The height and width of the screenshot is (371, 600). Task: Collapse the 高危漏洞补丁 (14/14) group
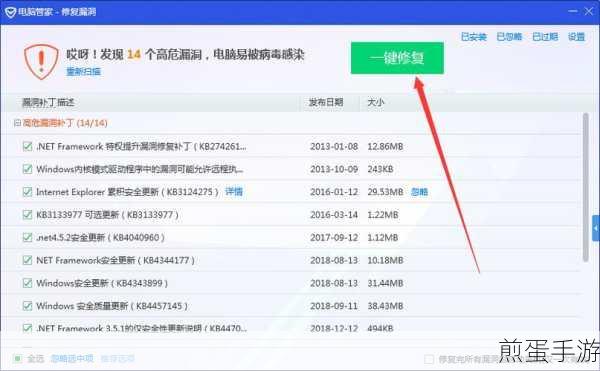click(x=17, y=123)
